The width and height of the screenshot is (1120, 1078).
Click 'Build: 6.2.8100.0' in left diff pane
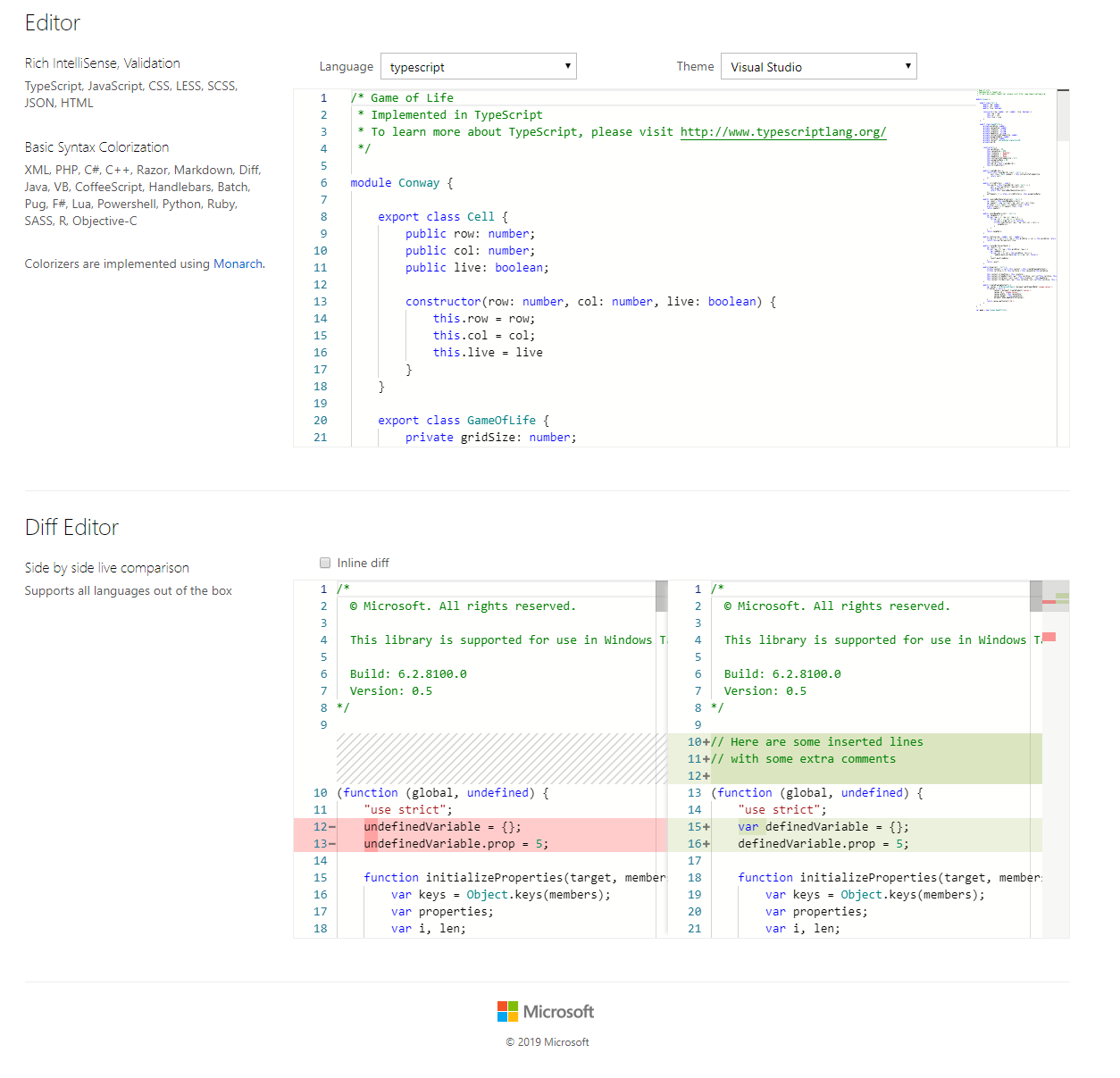pos(408,674)
